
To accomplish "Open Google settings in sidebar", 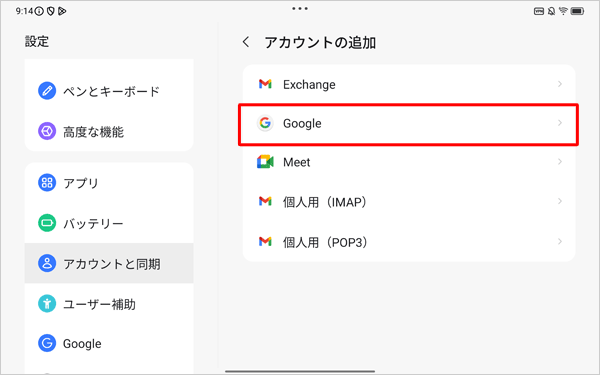I will pyautogui.click(x=109, y=343).
